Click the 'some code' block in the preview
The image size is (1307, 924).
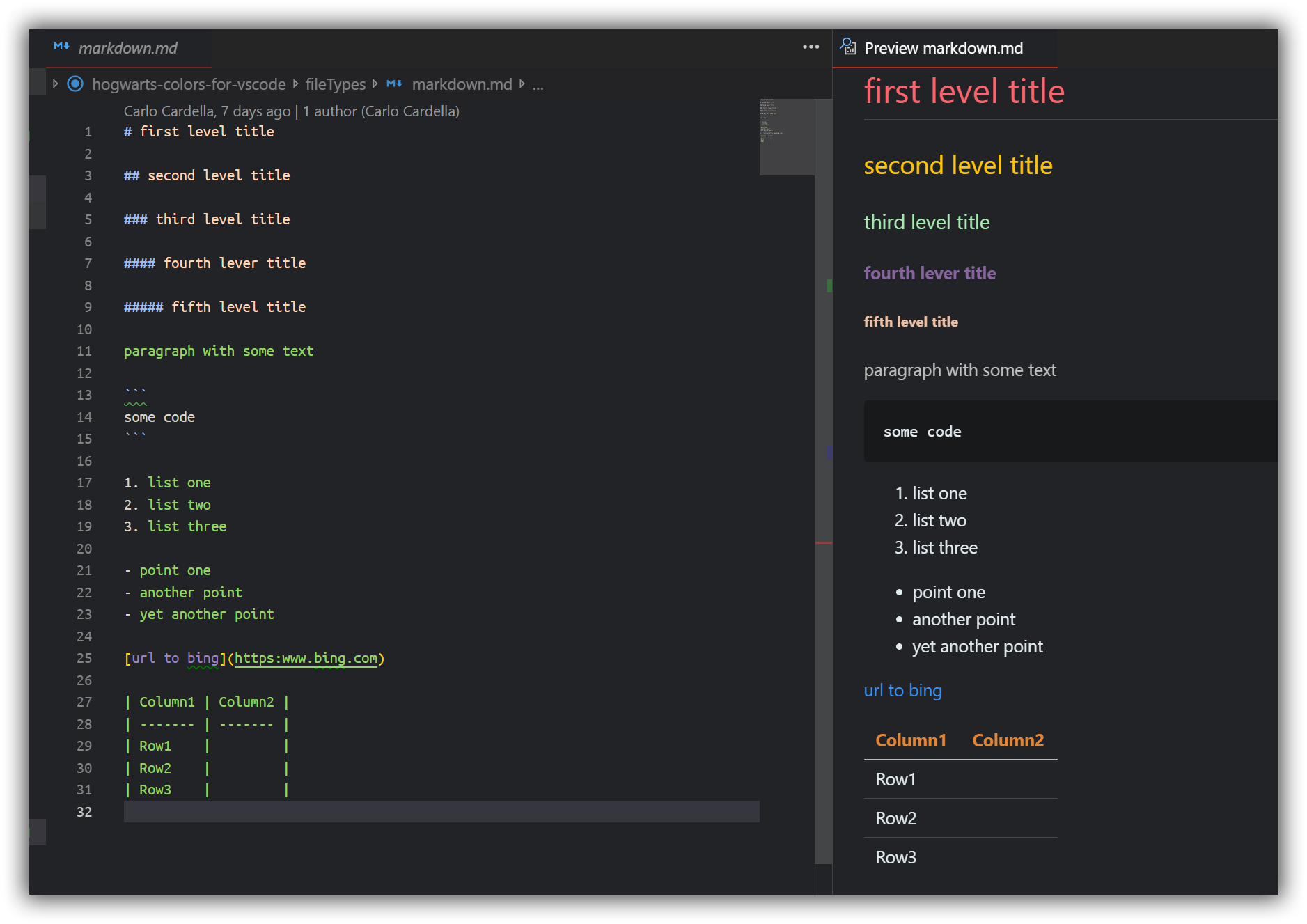1070,431
